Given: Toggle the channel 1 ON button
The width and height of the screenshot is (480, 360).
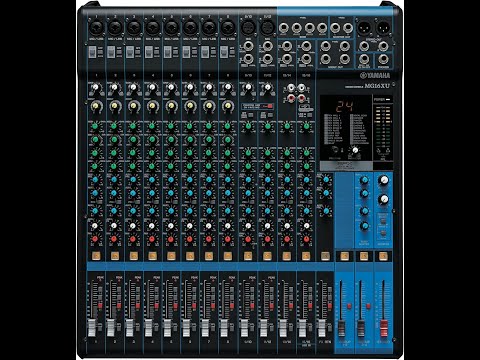Looking at the screenshot, I should (96, 256).
